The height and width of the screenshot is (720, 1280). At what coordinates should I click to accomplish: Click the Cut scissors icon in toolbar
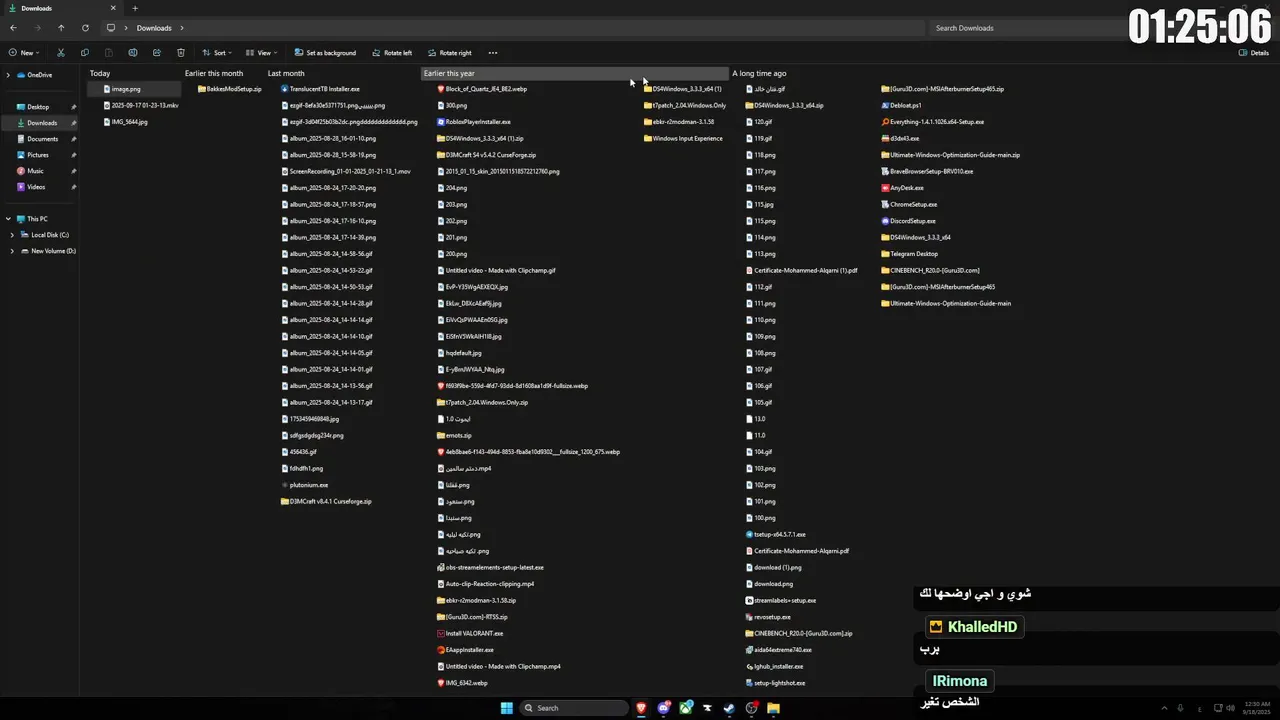click(x=61, y=53)
